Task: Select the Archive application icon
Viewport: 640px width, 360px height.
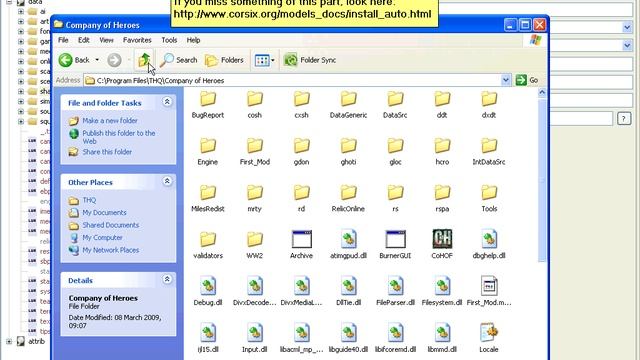Action: [302, 240]
